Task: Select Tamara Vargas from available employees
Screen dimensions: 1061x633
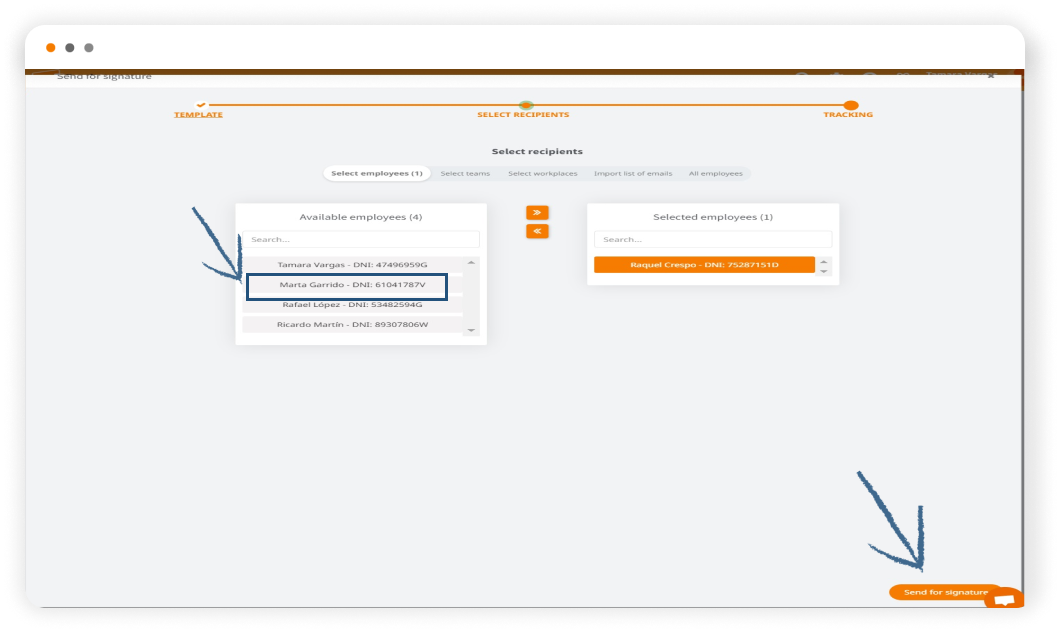Action: pyautogui.click(x=352, y=265)
